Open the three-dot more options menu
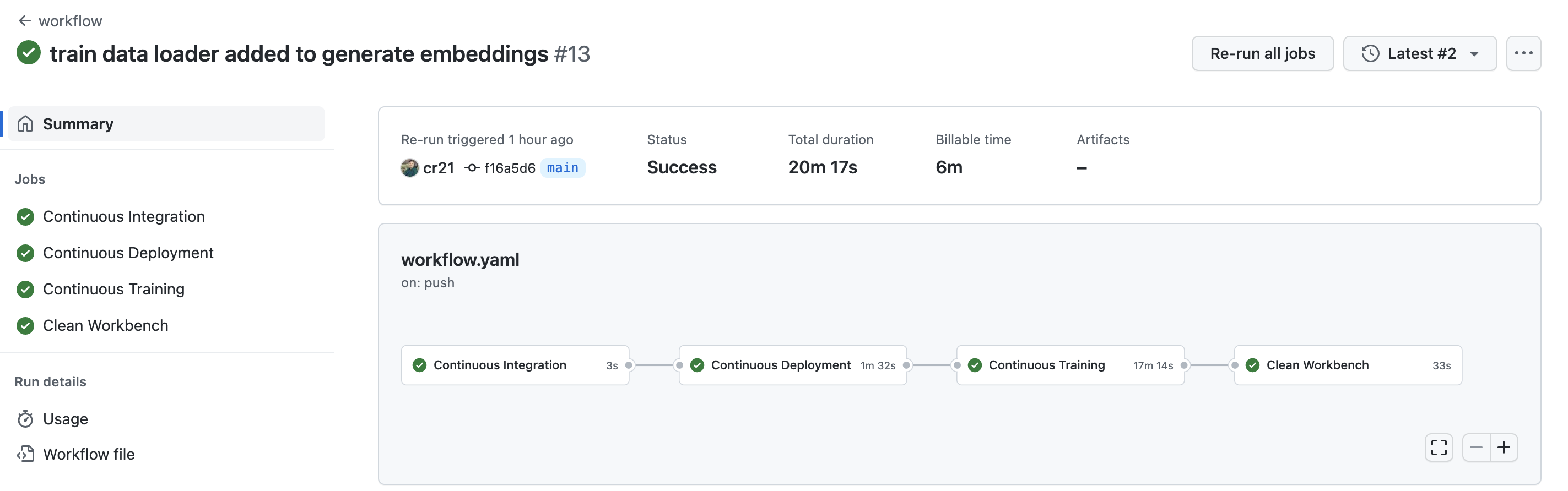 tap(1523, 53)
